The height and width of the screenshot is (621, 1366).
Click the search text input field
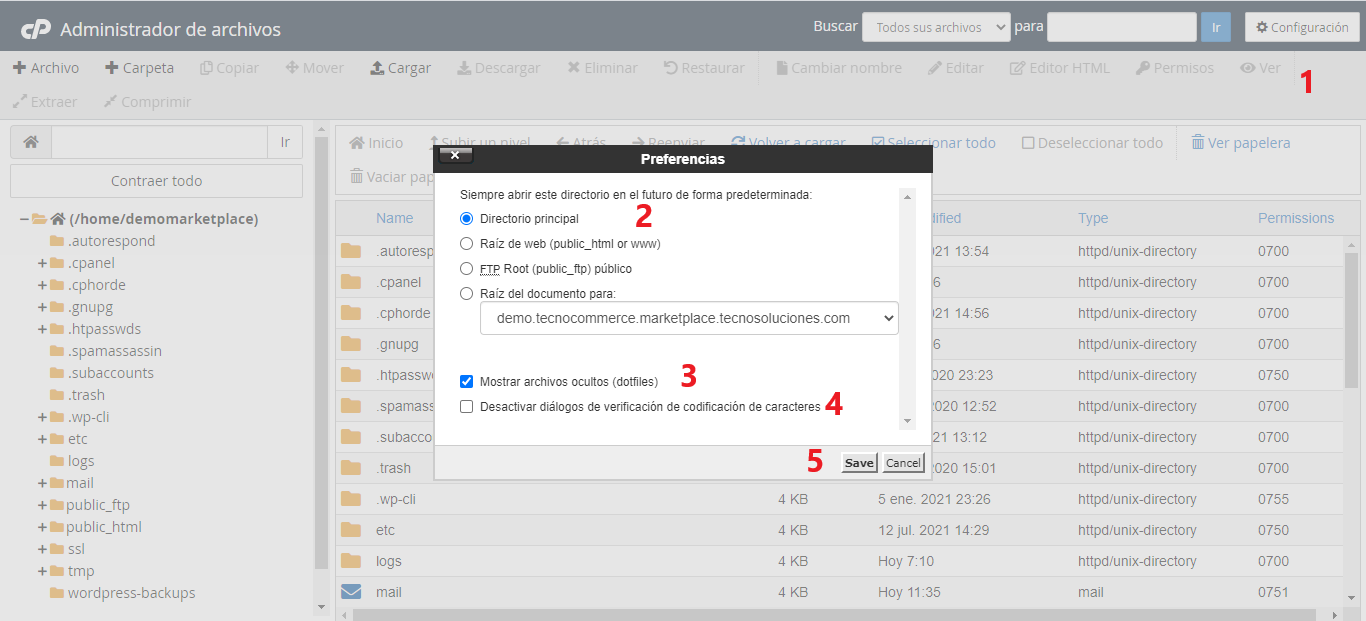pos(1121,28)
